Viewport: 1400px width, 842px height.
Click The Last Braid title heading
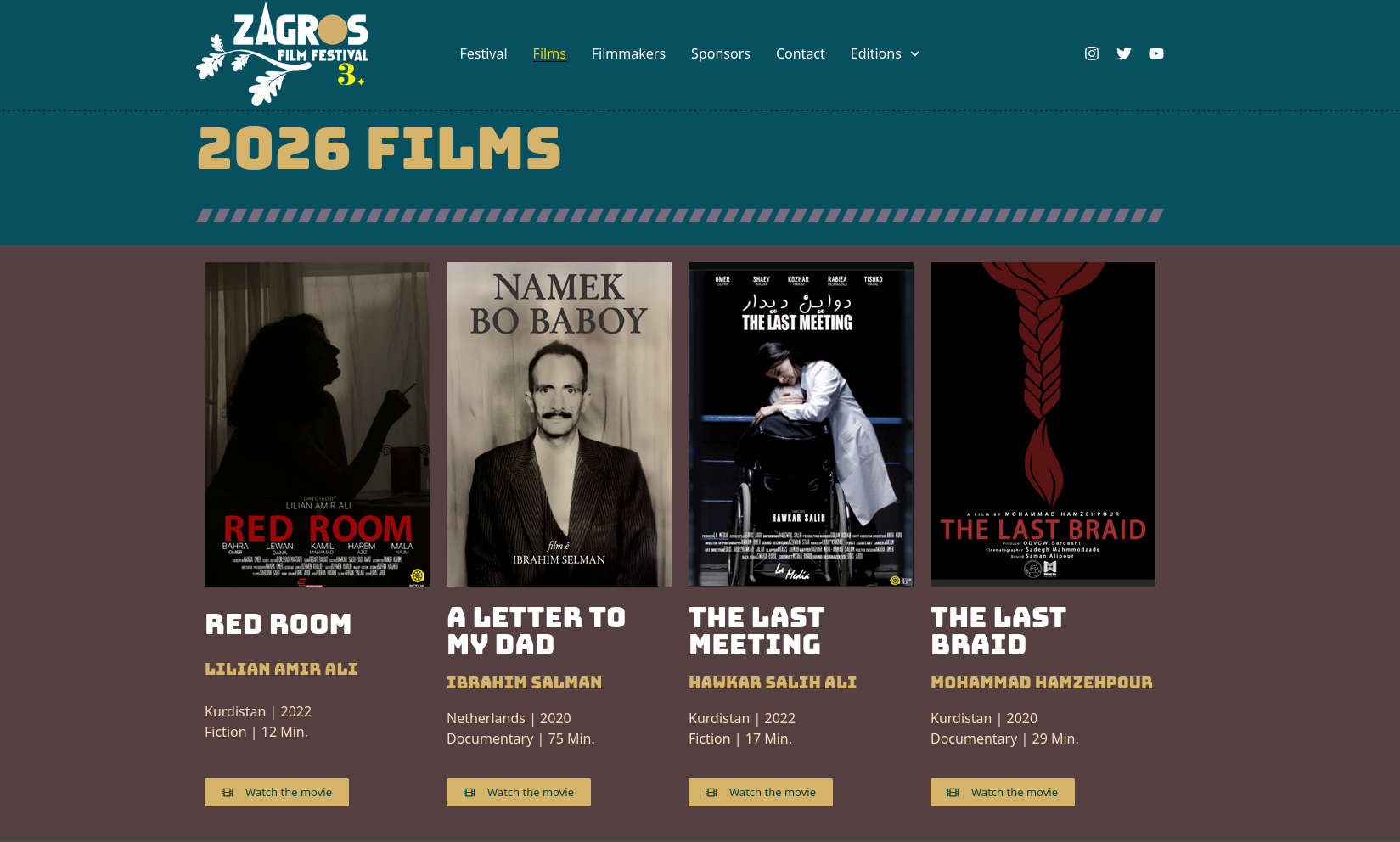(998, 631)
